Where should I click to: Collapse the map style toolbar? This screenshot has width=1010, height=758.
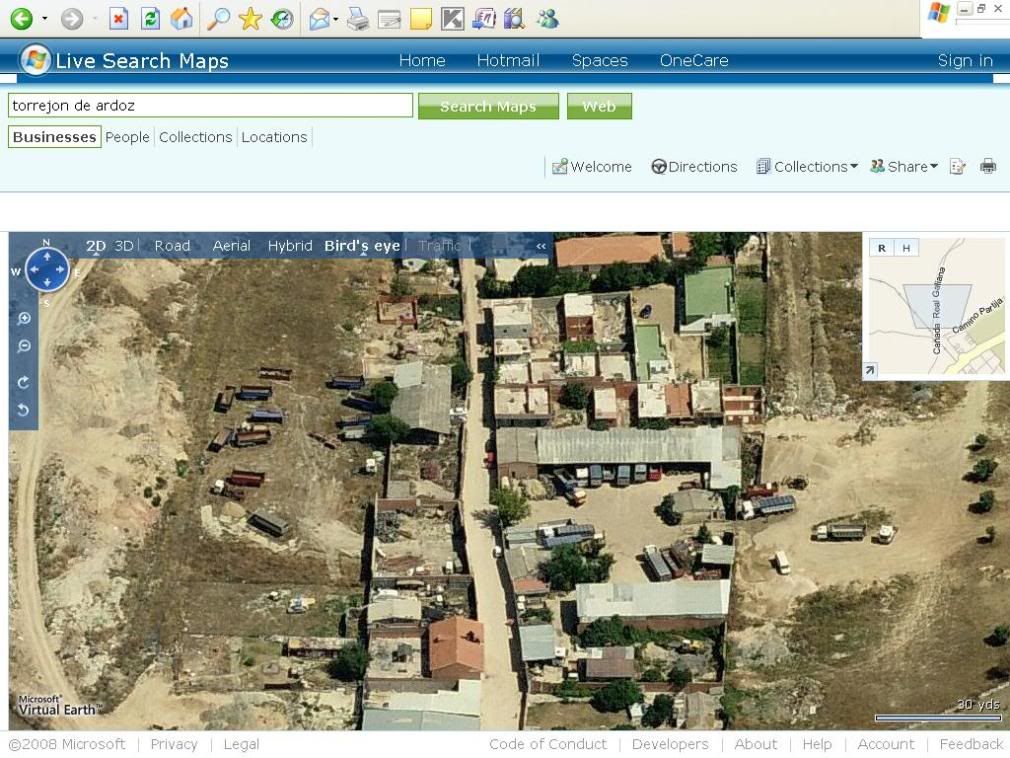[x=541, y=246]
